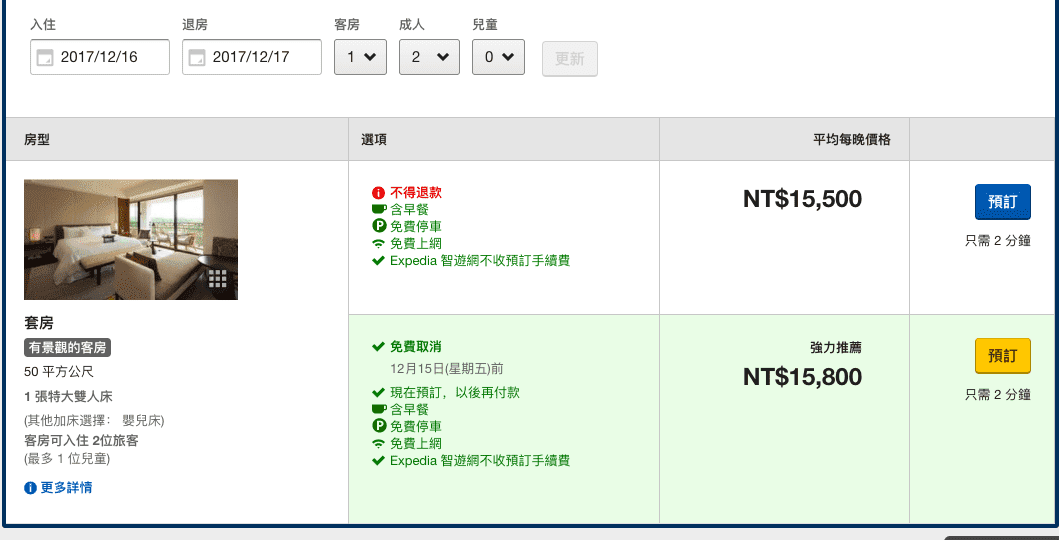Click the check-in calendar icon
Screen dimensions: 1059x540
(x=45, y=57)
